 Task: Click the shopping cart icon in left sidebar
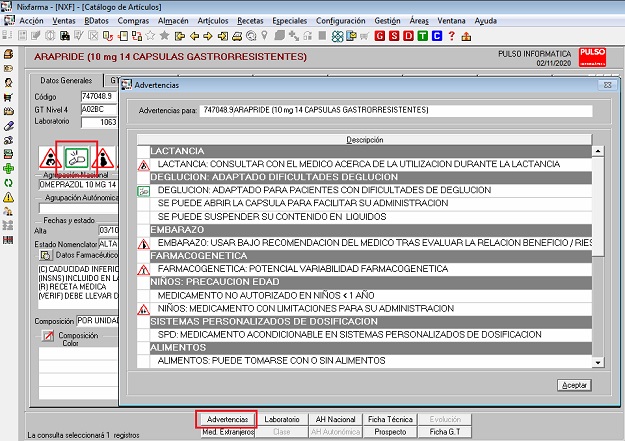click(8, 97)
